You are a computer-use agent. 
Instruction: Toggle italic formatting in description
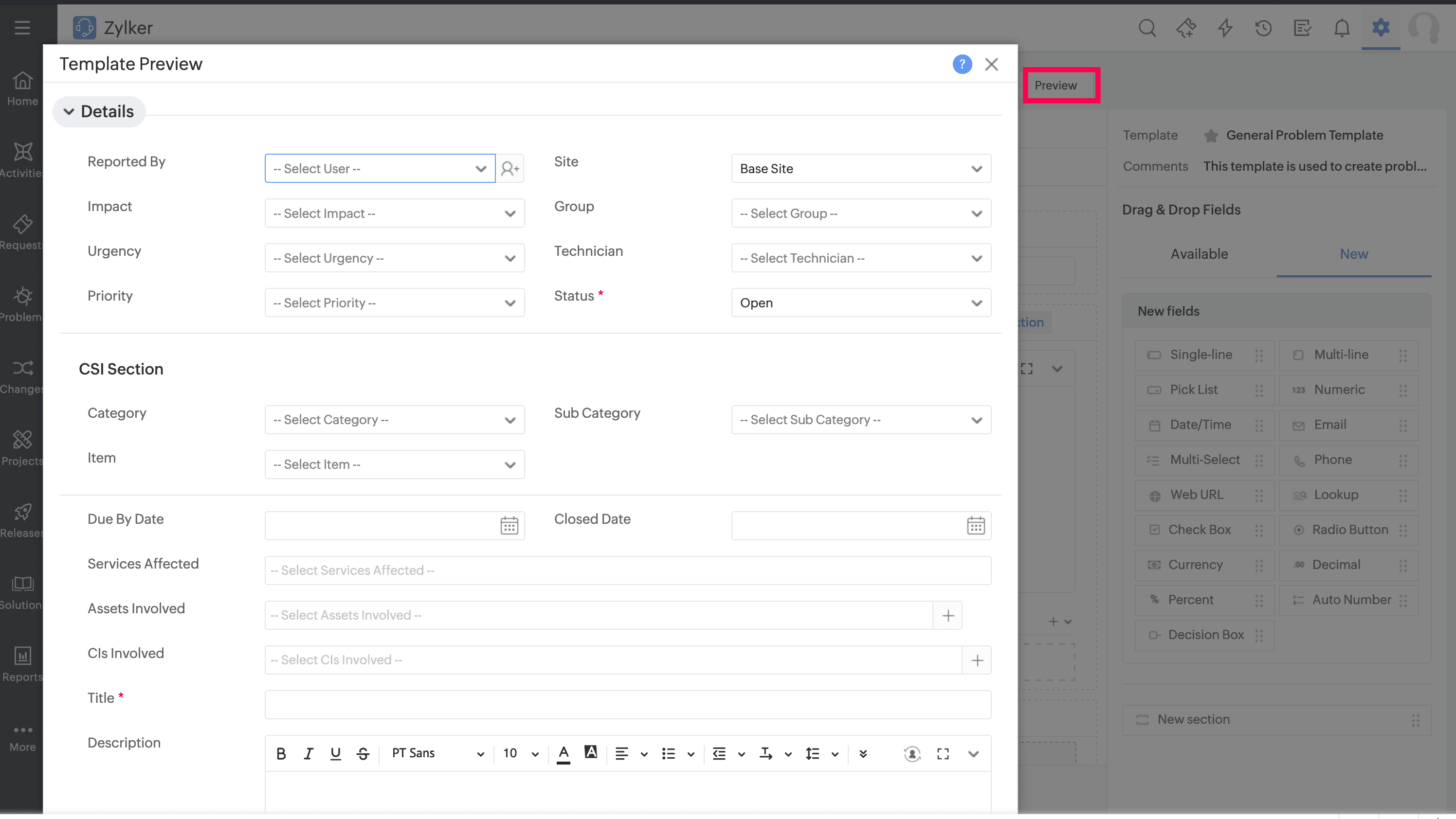tap(308, 753)
